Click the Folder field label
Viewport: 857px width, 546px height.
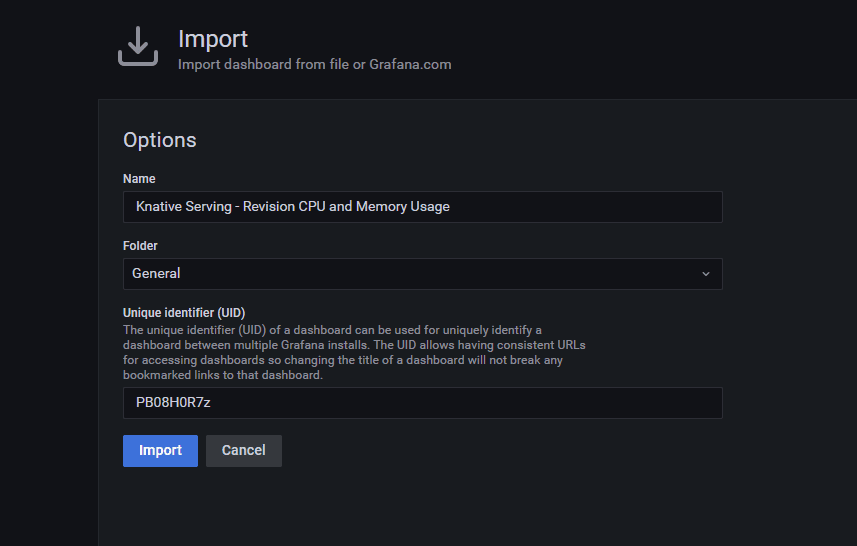pyautogui.click(x=140, y=246)
